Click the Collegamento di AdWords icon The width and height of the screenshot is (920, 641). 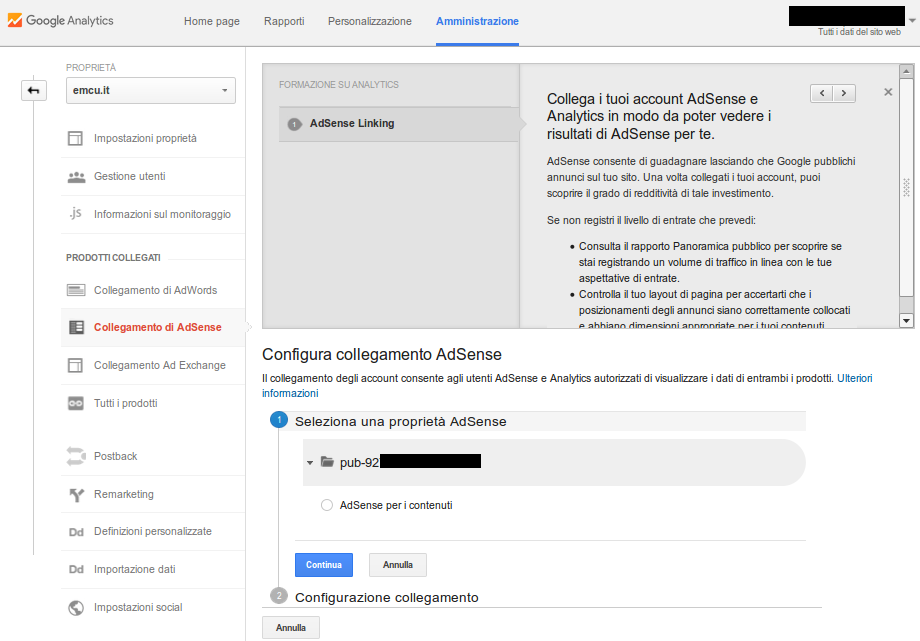pyautogui.click(x=76, y=290)
